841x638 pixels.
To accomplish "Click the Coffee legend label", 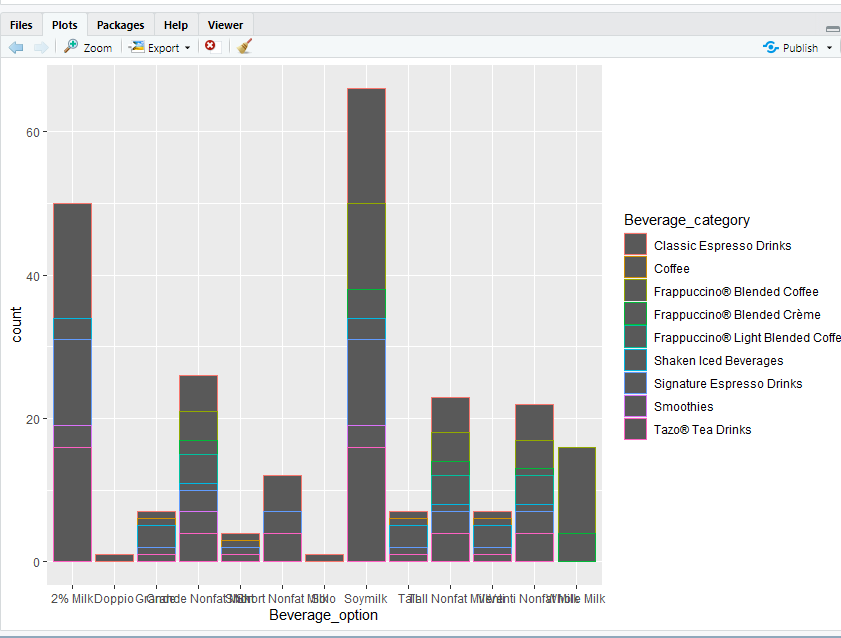I will 672,269.
